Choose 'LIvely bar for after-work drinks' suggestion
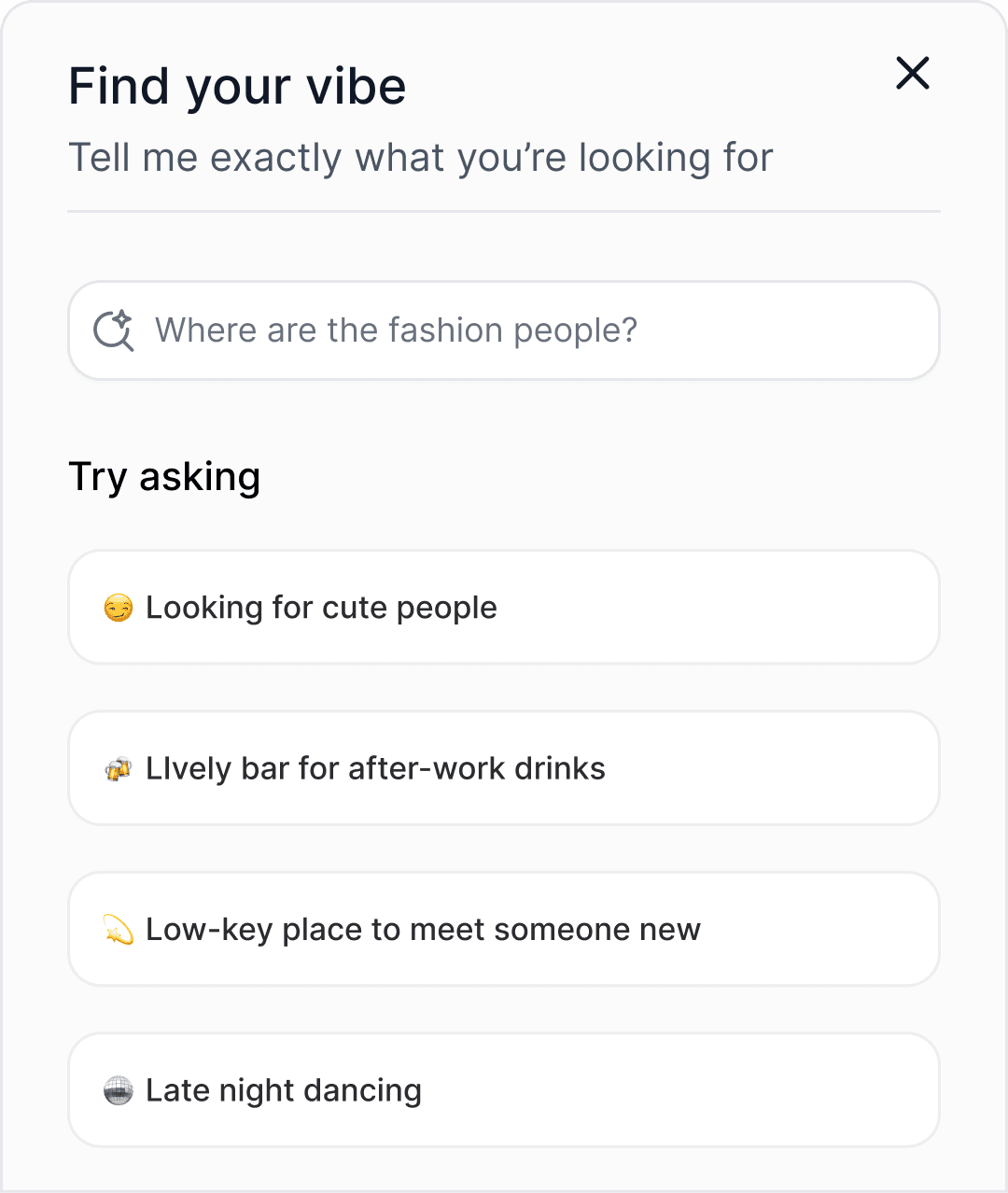Viewport: 1008px width, 1193px height. tap(375, 768)
